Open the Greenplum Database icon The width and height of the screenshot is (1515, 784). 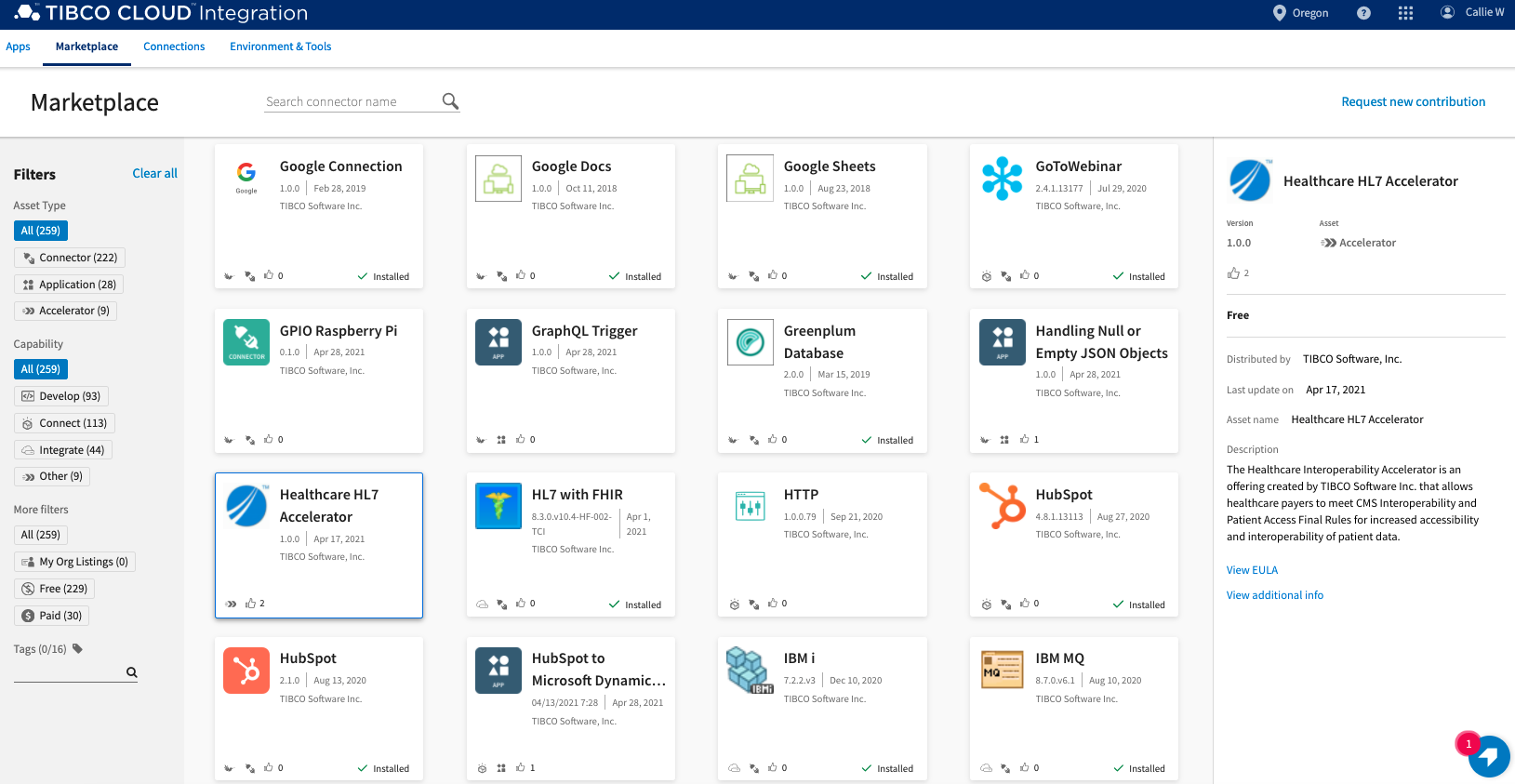[x=751, y=342]
